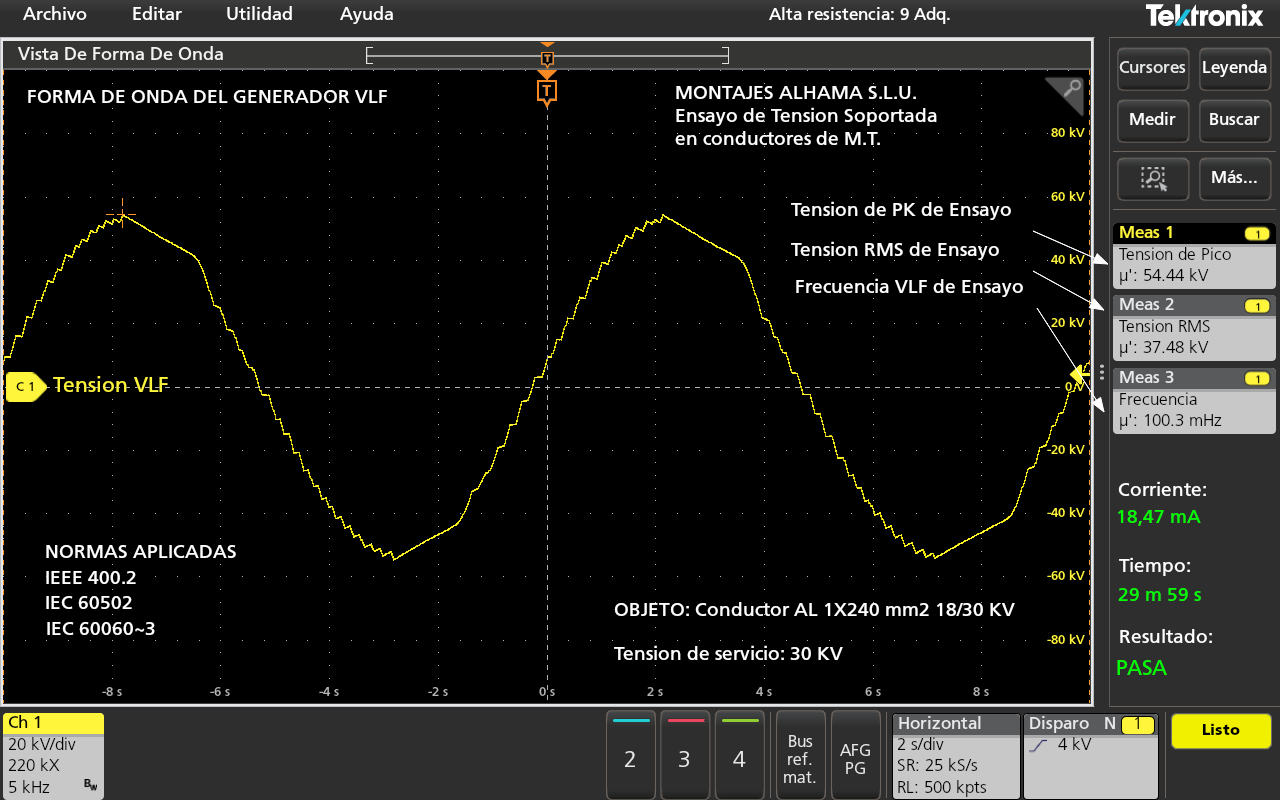
Task: Open the Más... additional options button
Action: (x=1233, y=179)
